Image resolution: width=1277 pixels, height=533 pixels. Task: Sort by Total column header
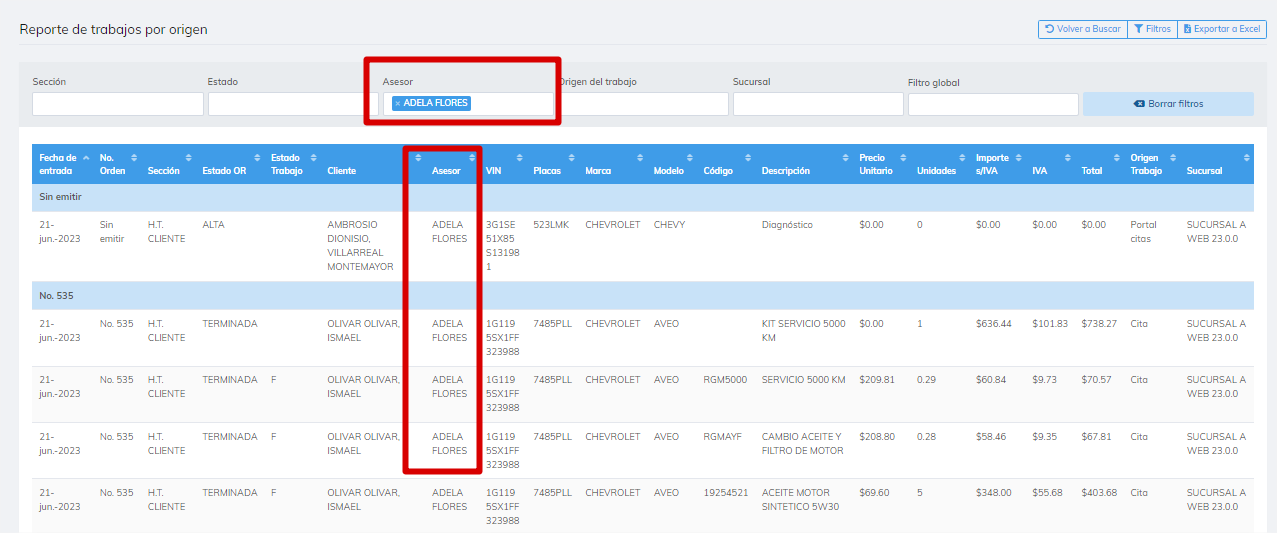[x=1100, y=164]
